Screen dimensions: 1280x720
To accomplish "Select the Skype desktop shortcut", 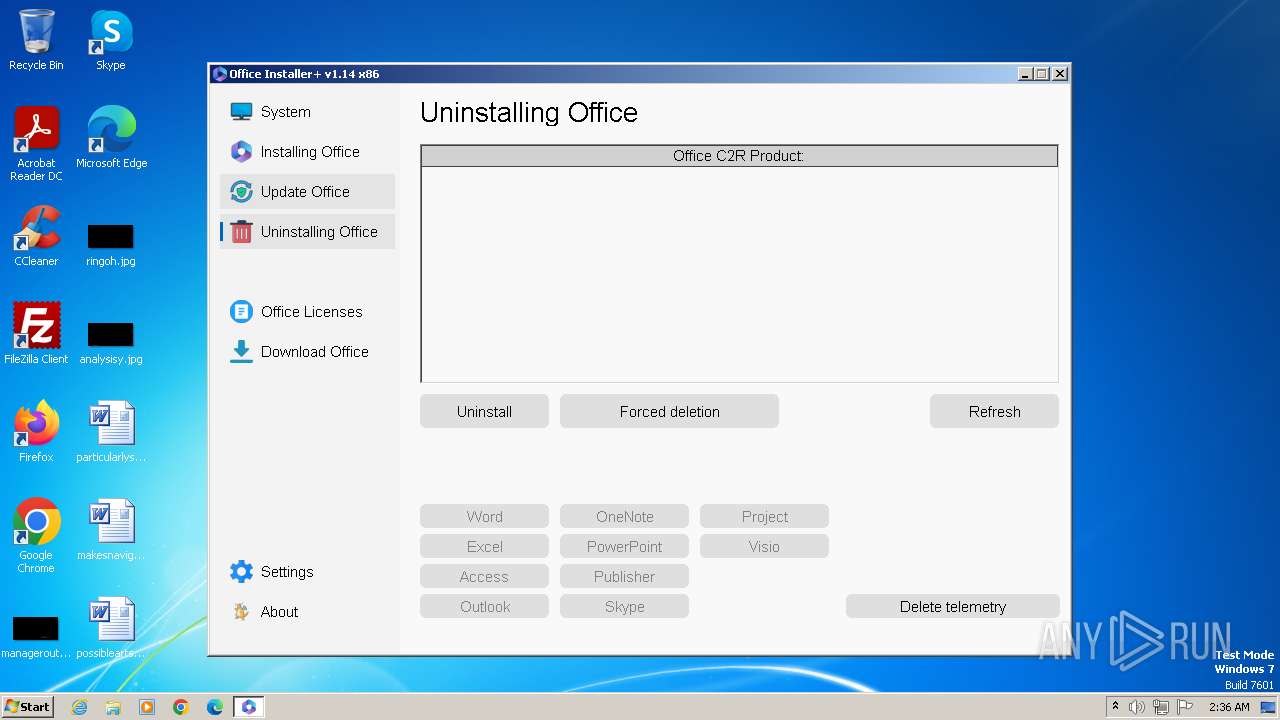I will [x=111, y=40].
